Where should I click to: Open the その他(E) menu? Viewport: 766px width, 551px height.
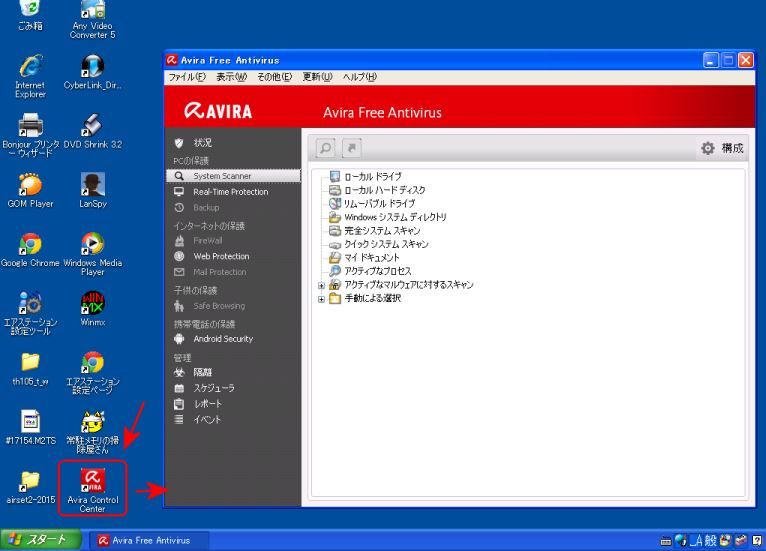275,77
